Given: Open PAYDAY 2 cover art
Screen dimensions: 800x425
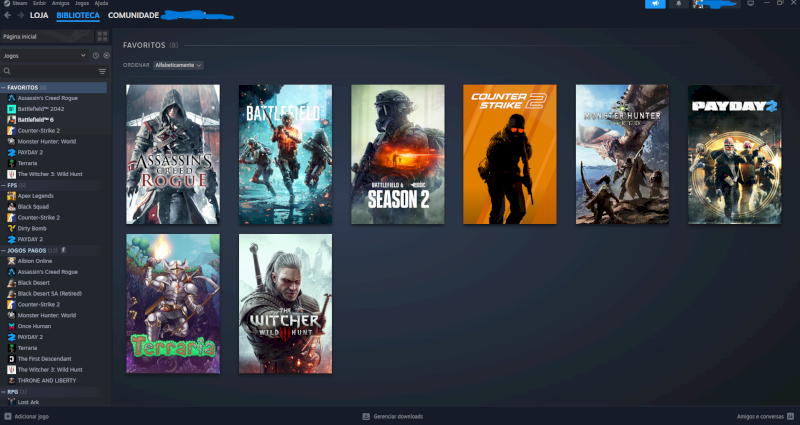Looking at the screenshot, I should click(x=734, y=154).
